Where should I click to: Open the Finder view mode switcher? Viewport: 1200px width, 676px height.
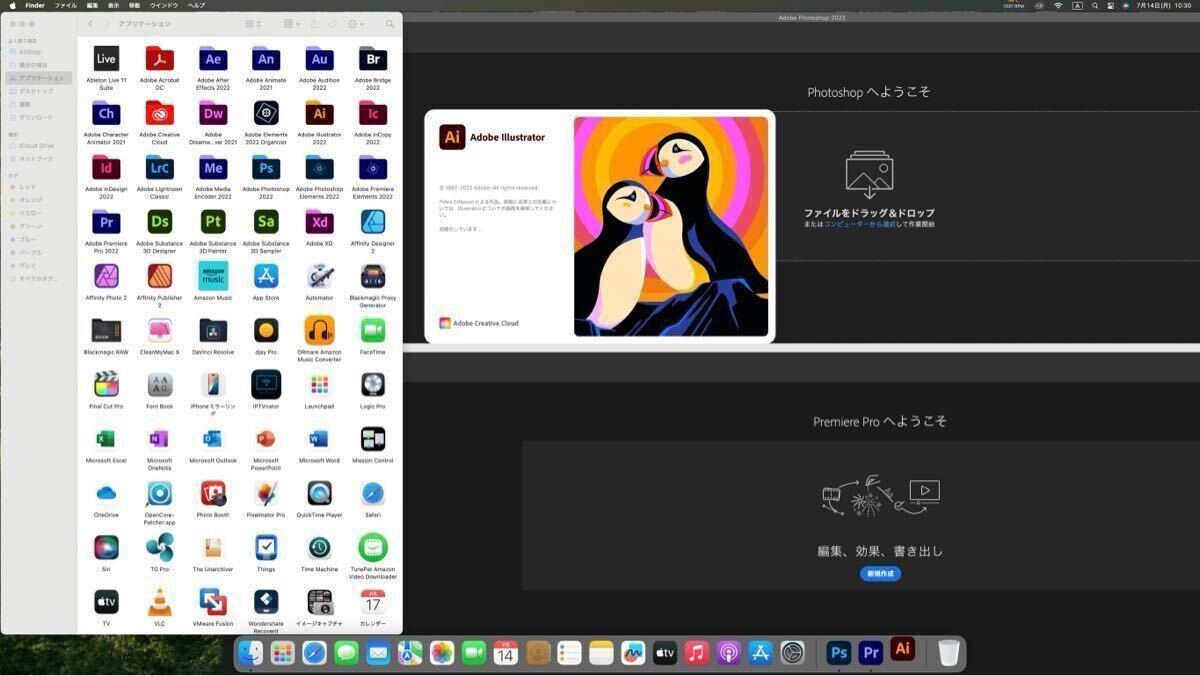pos(253,24)
